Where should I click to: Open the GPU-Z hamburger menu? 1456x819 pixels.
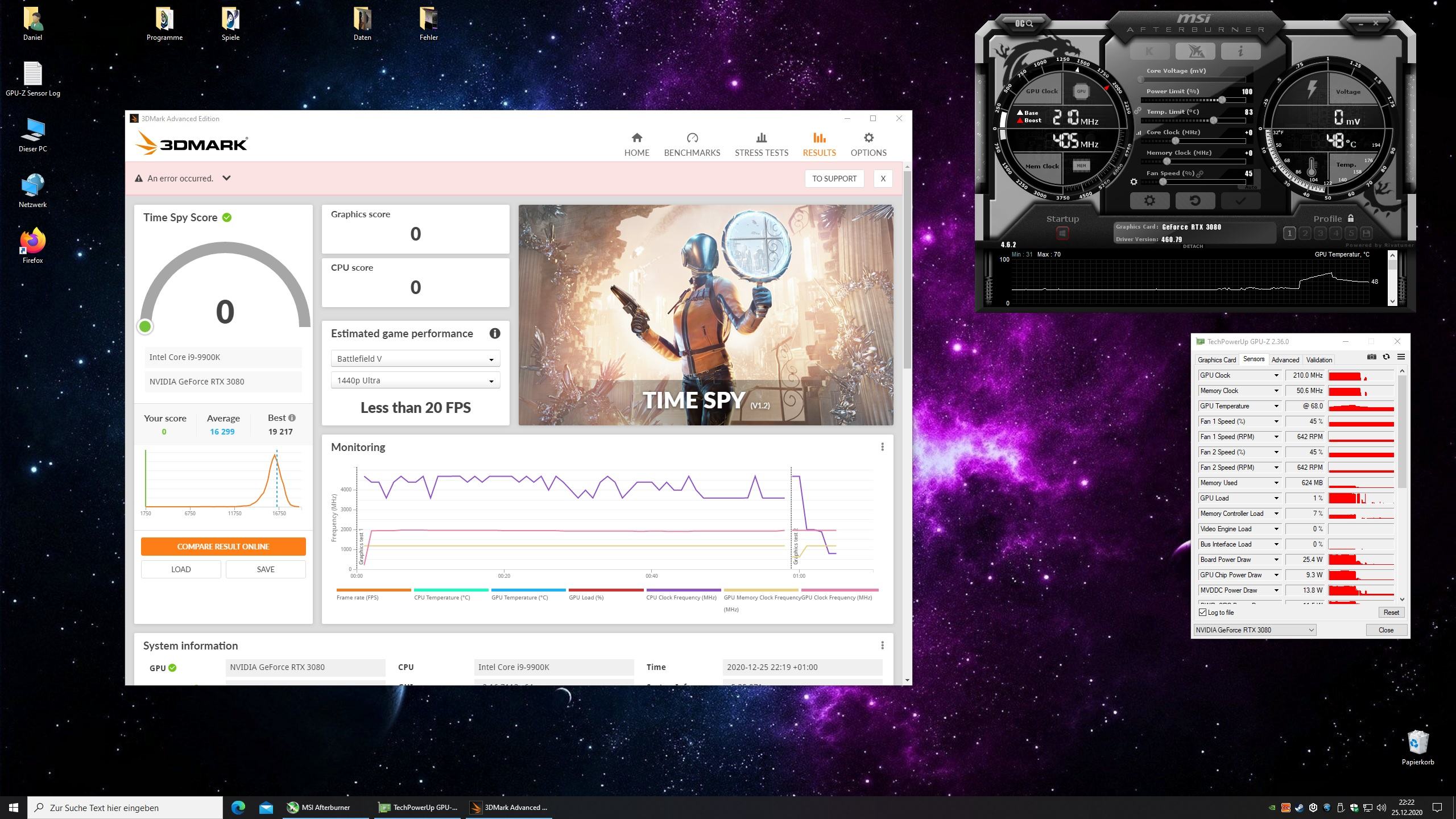coord(1401,357)
